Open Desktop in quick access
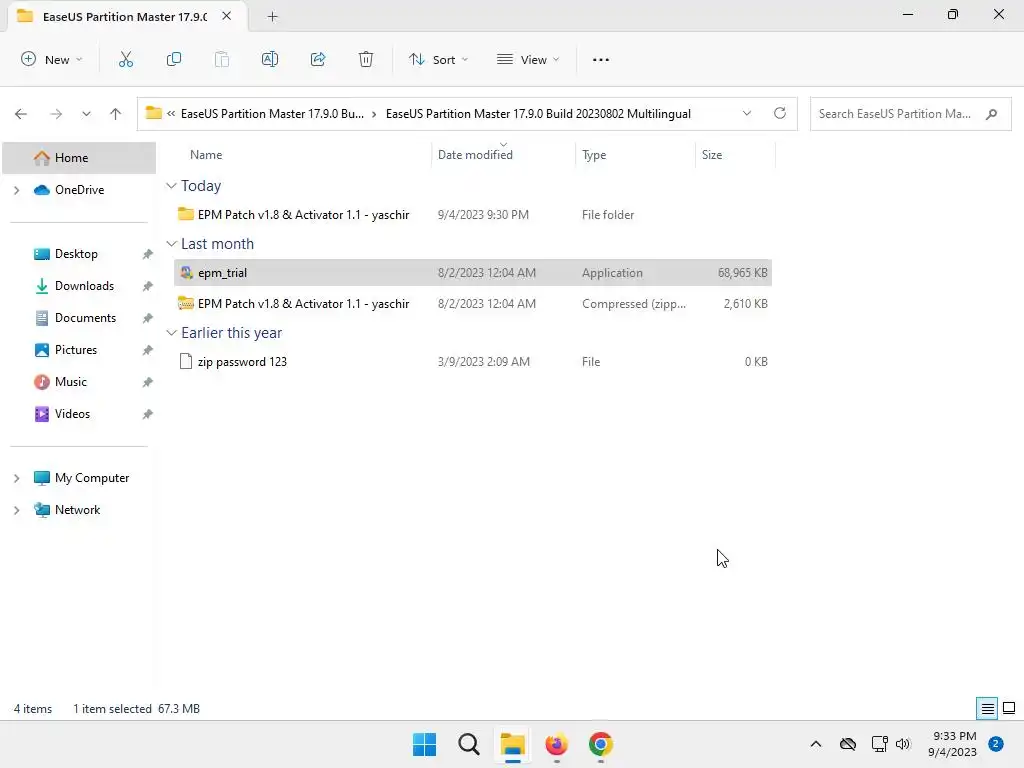The width and height of the screenshot is (1024, 768). (x=76, y=254)
